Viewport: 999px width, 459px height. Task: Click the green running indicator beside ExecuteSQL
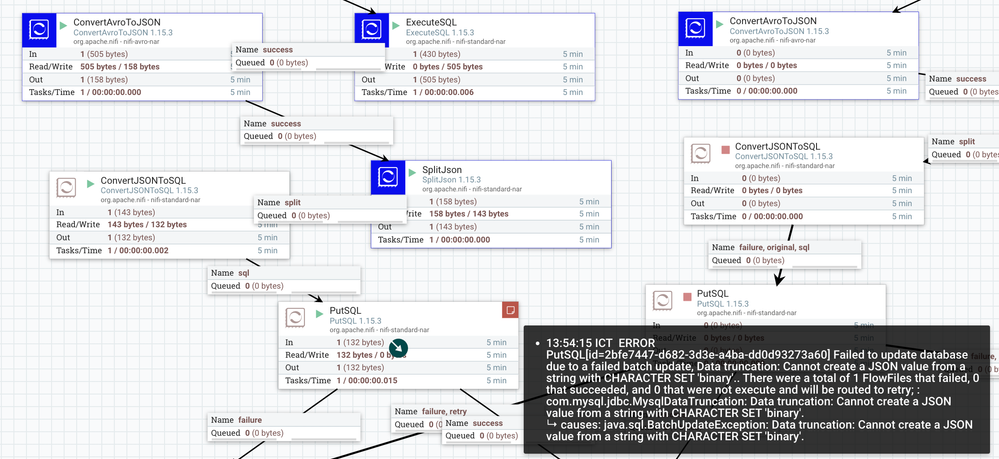[396, 26]
